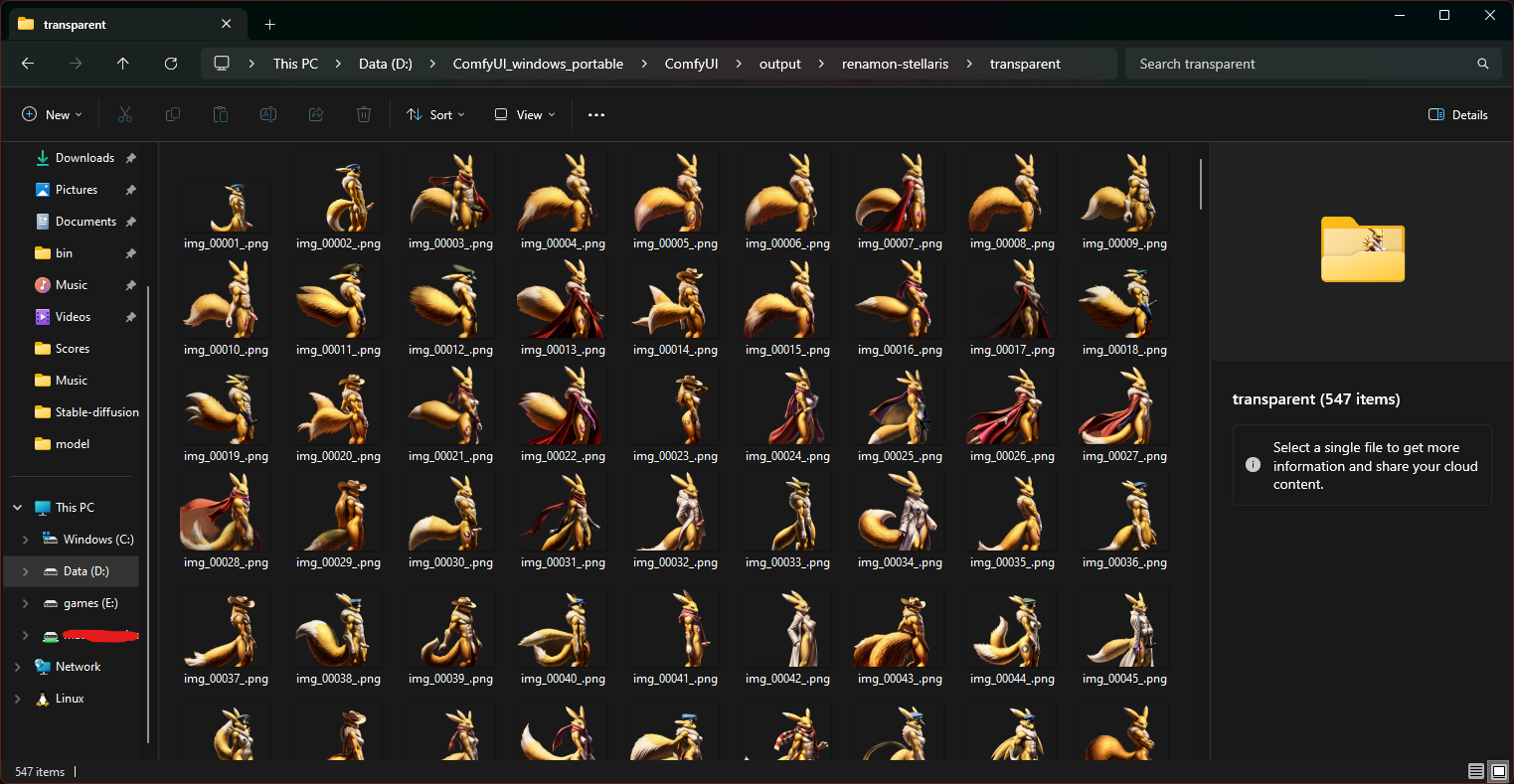Open the See more ellipsis menu
The height and width of the screenshot is (784, 1514).
(x=596, y=115)
